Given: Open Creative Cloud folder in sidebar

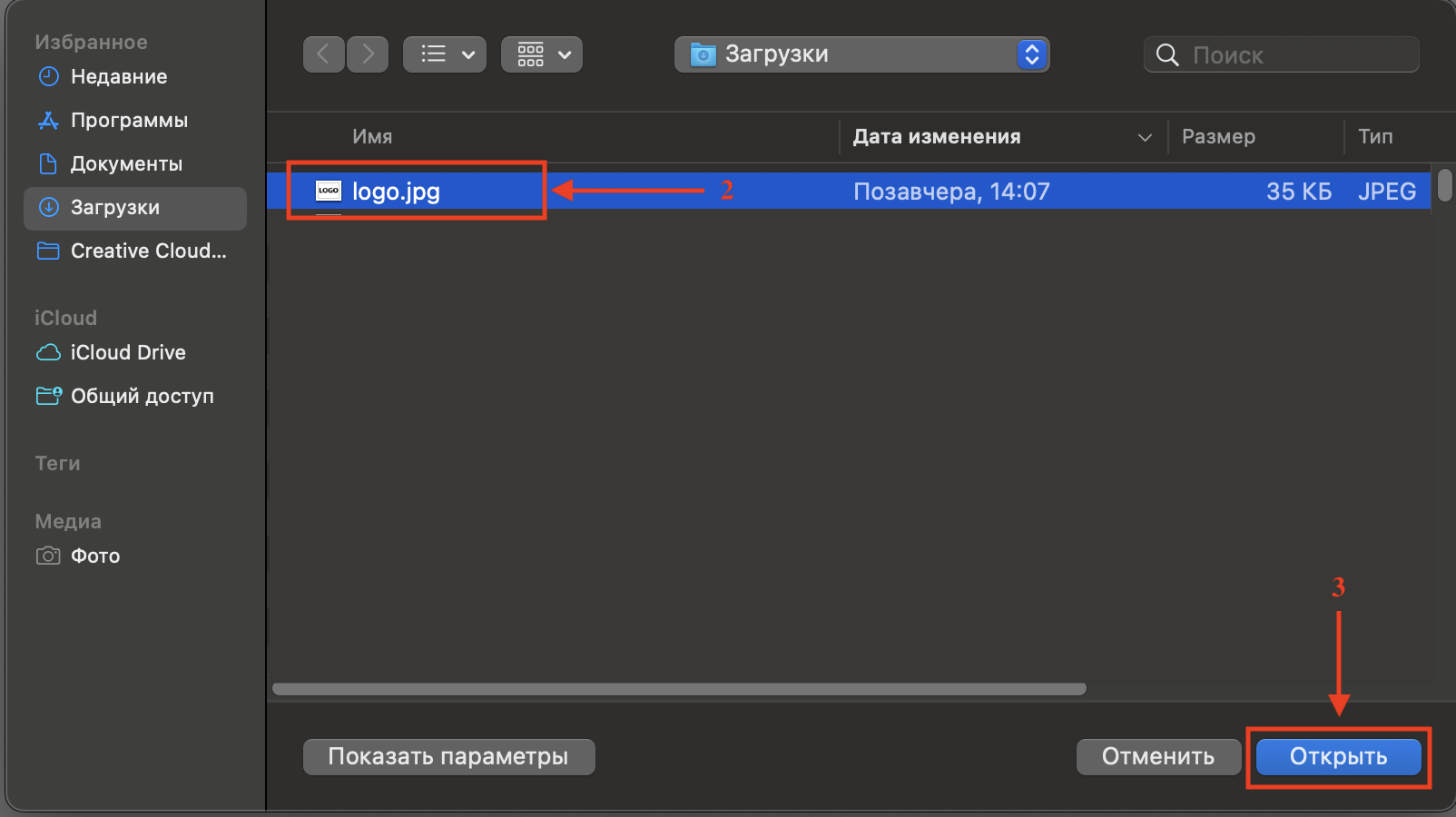Looking at the screenshot, I should tap(134, 251).
